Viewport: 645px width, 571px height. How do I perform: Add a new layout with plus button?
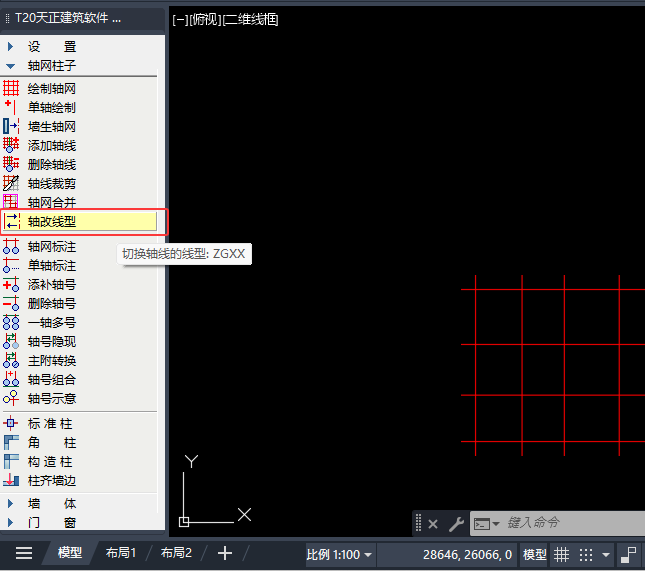[225, 553]
